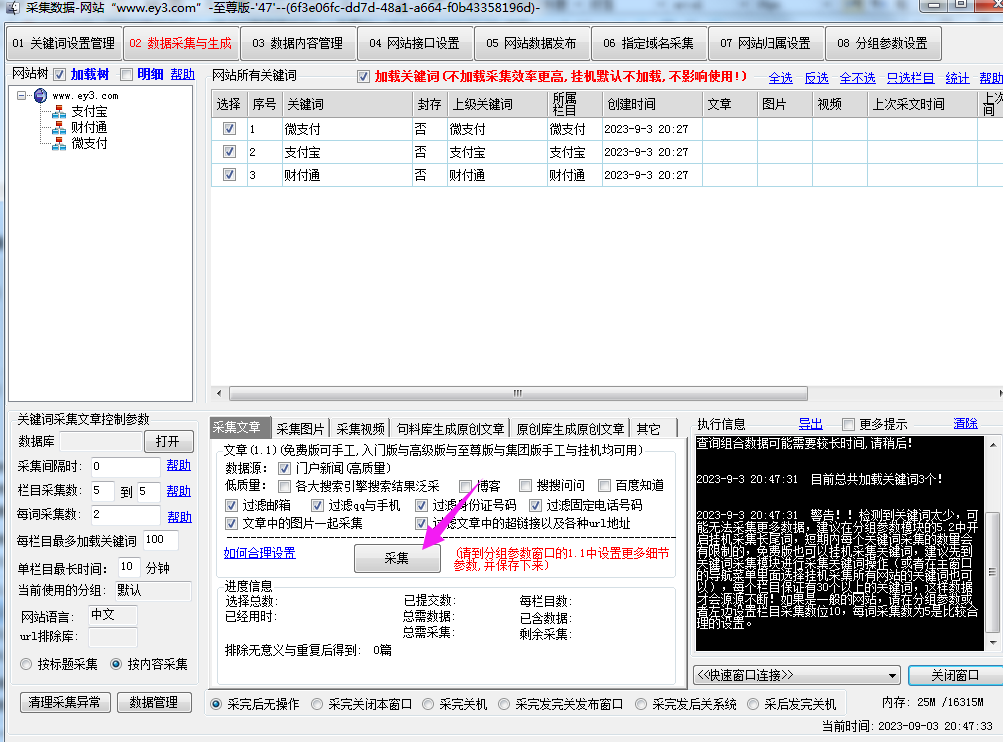The image size is (1003, 742).
Task: Open the 04 网站接口设置 tab
Action: coord(415,43)
